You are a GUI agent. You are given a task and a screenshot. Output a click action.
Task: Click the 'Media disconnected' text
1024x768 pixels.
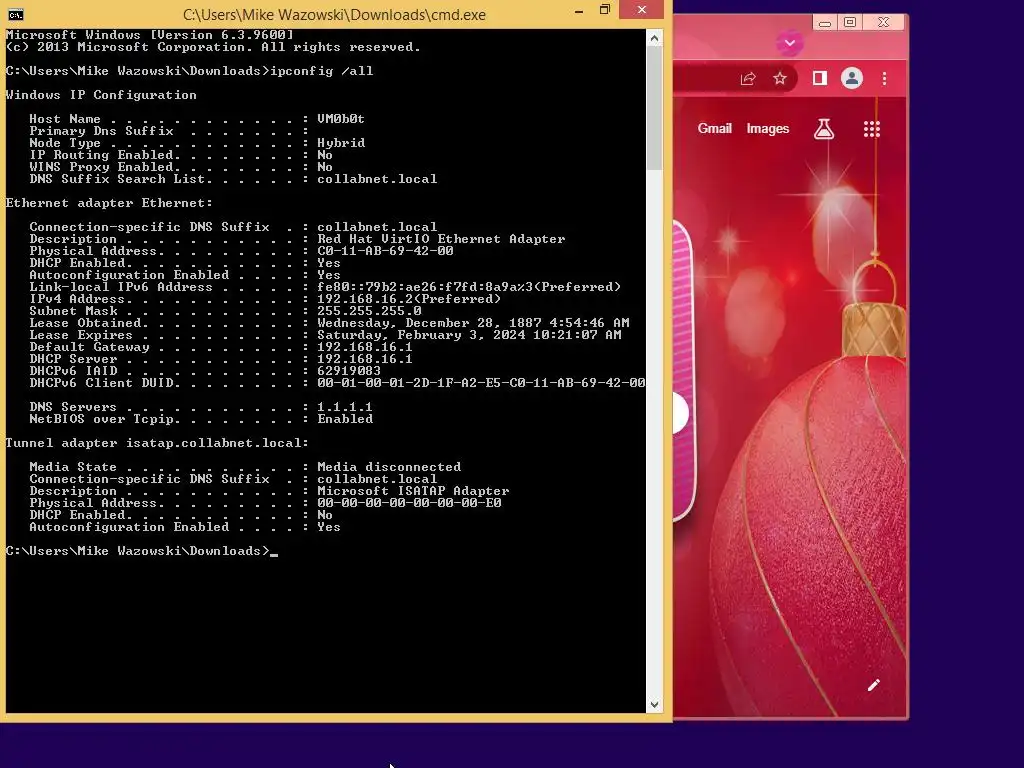pos(389,467)
